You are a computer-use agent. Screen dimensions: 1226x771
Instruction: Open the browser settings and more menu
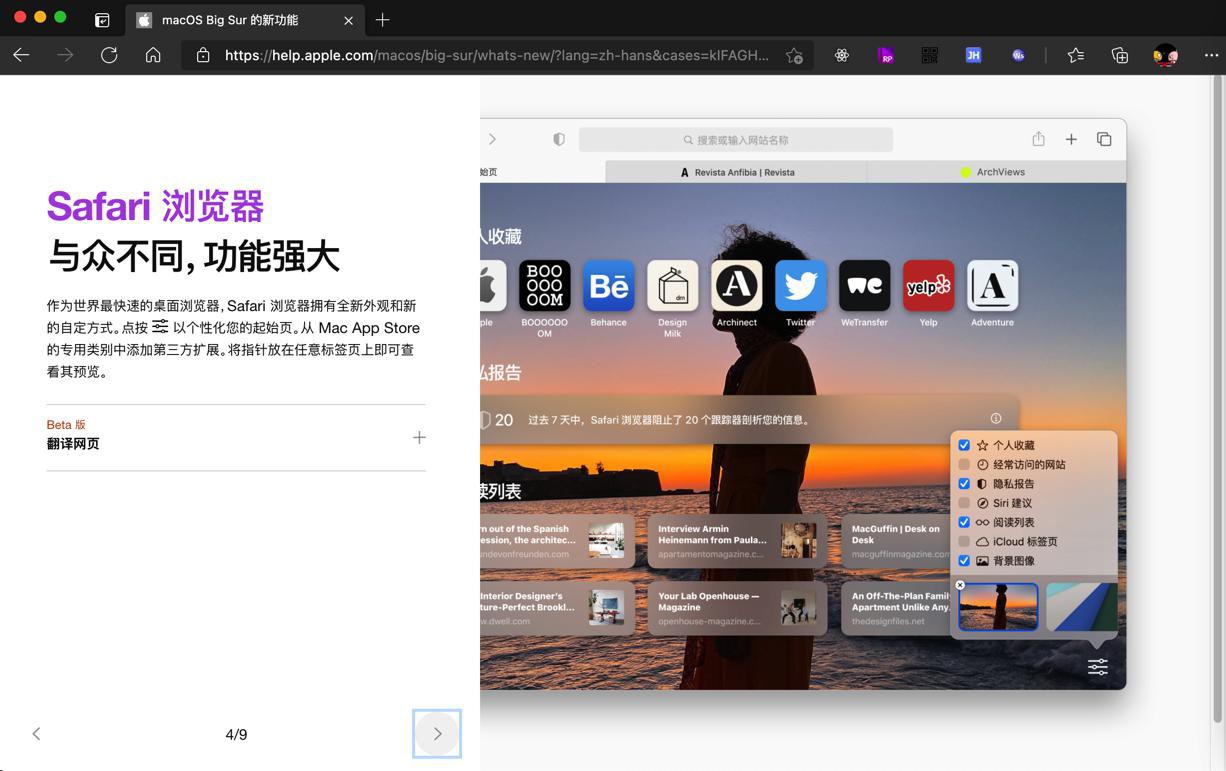pyautogui.click(x=1211, y=56)
